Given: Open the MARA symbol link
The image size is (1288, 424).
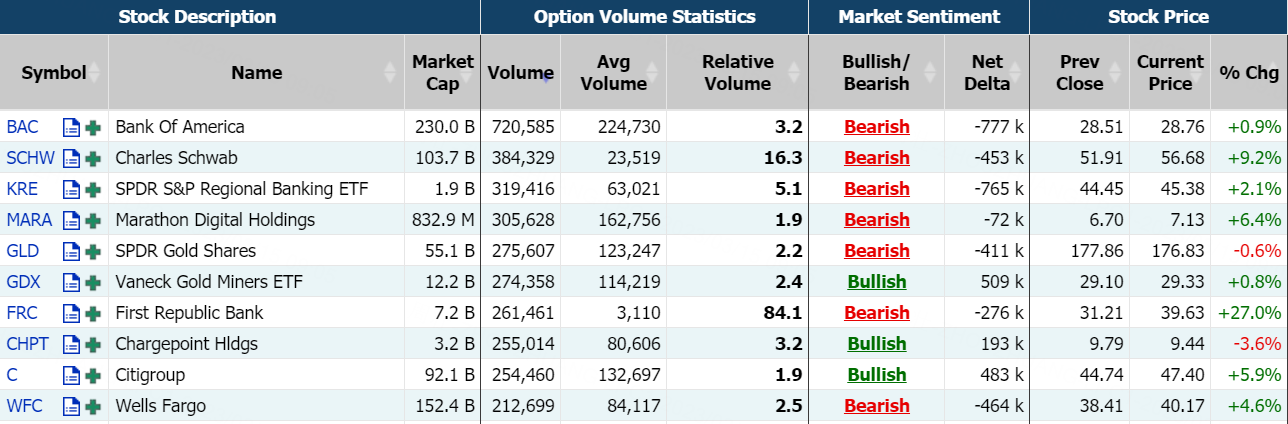Looking at the screenshot, I should pos(29,220).
